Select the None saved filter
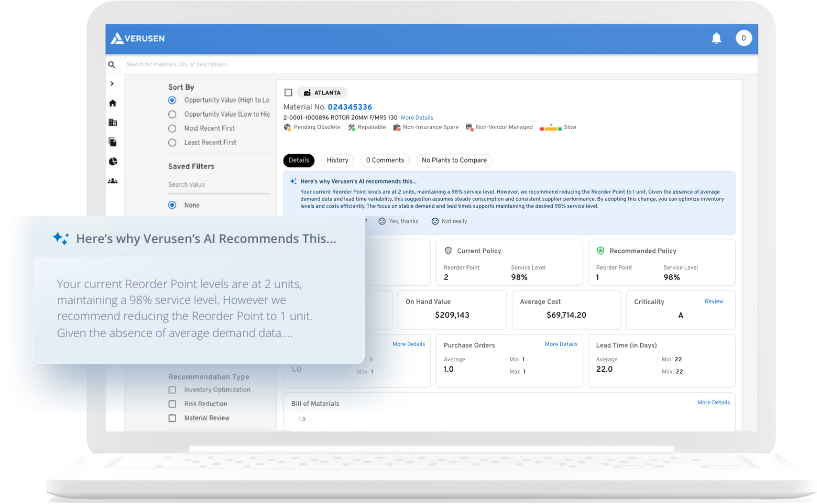The width and height of the screenshot is (817, 504). click(172, 205)
